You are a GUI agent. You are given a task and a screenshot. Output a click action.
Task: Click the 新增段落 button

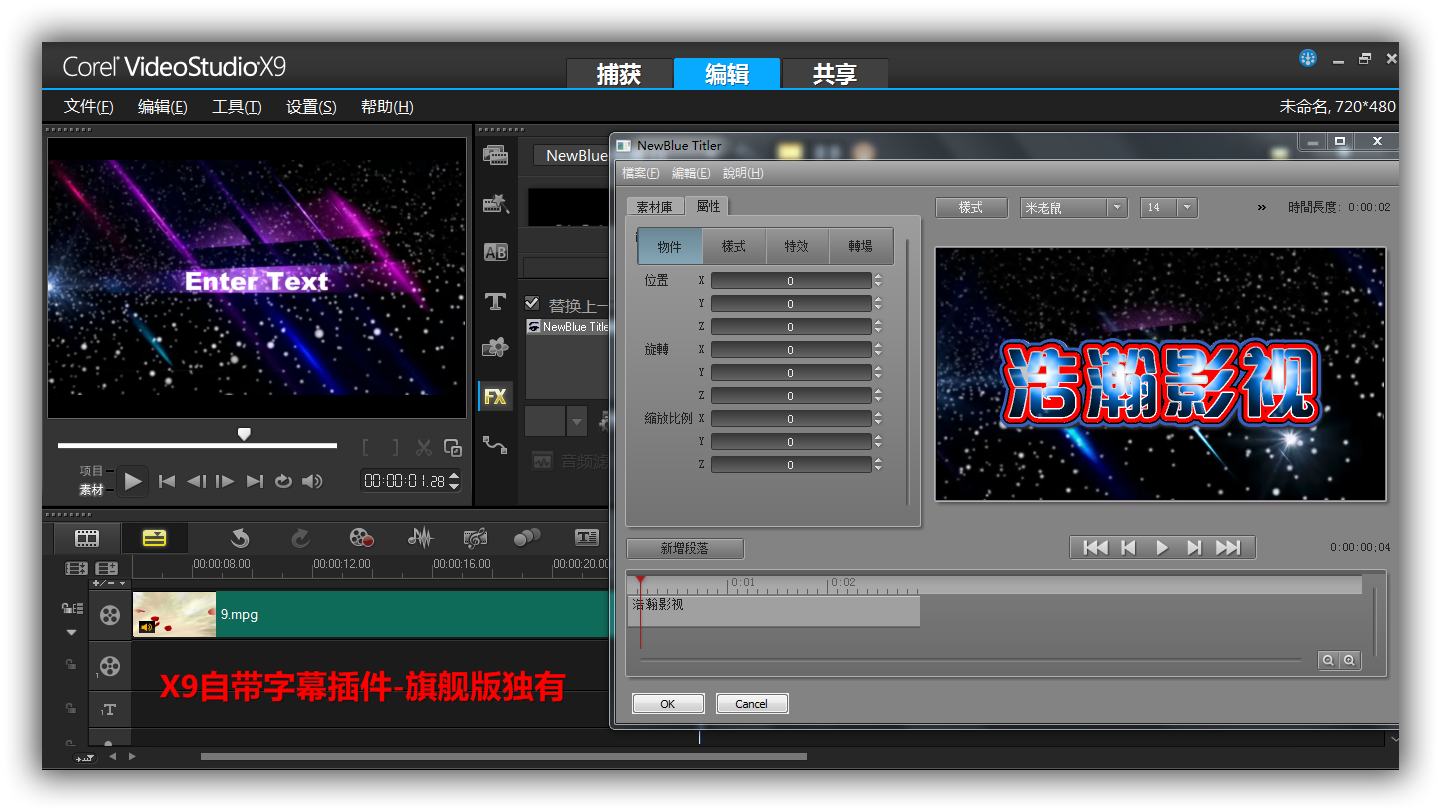(x=685, y=548)
